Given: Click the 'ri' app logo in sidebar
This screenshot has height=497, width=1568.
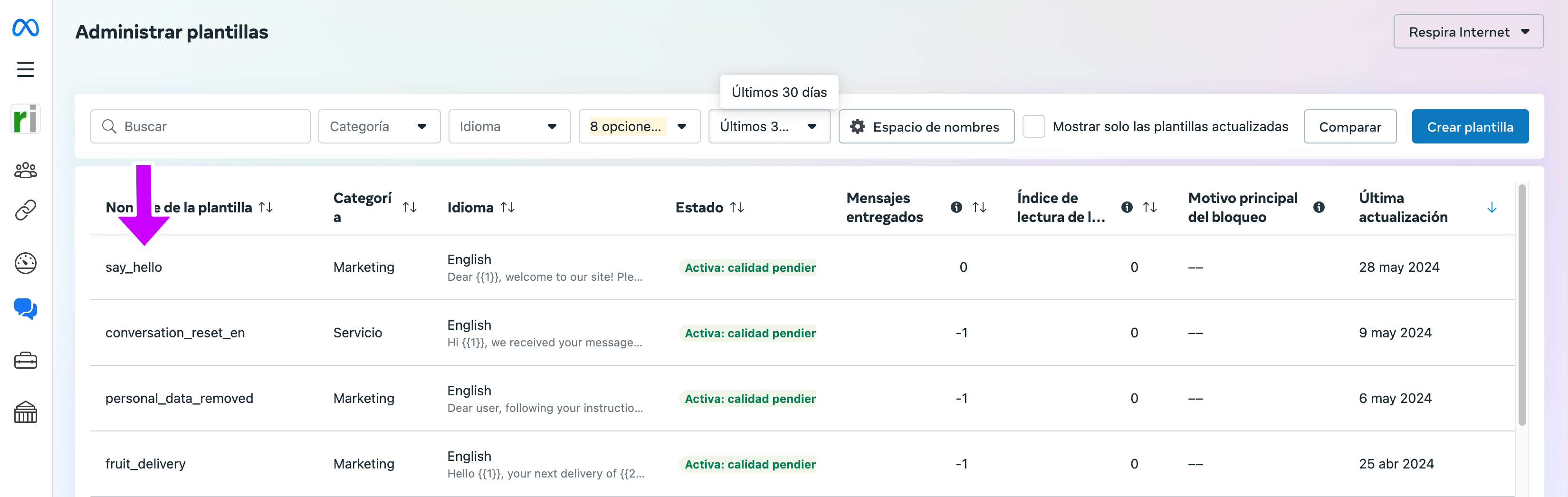Looking at the screenshot, I should click(25, 119).
